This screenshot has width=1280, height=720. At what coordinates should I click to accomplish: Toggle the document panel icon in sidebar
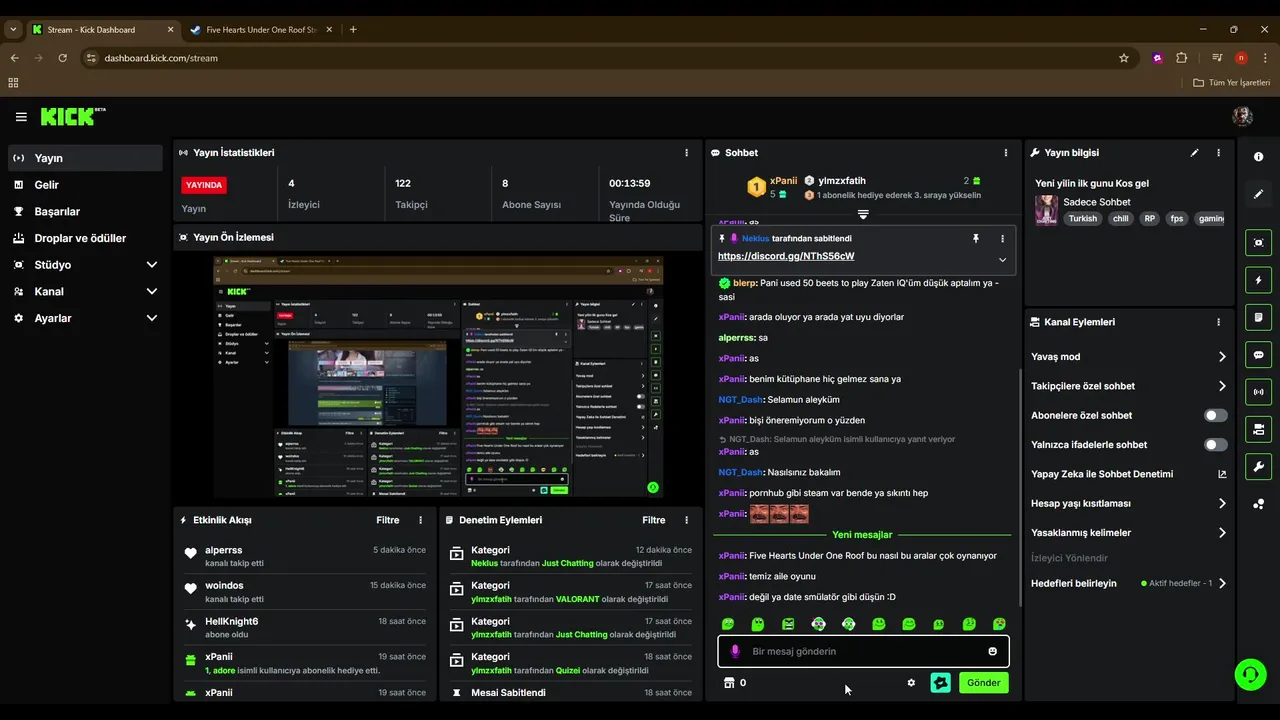tap(1258, 317)
